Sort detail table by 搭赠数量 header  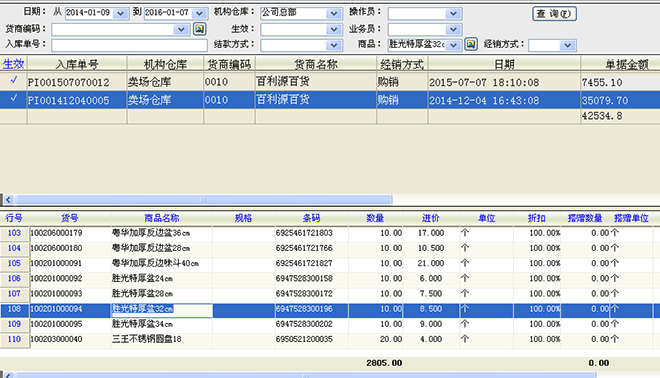tap(585, 218)
